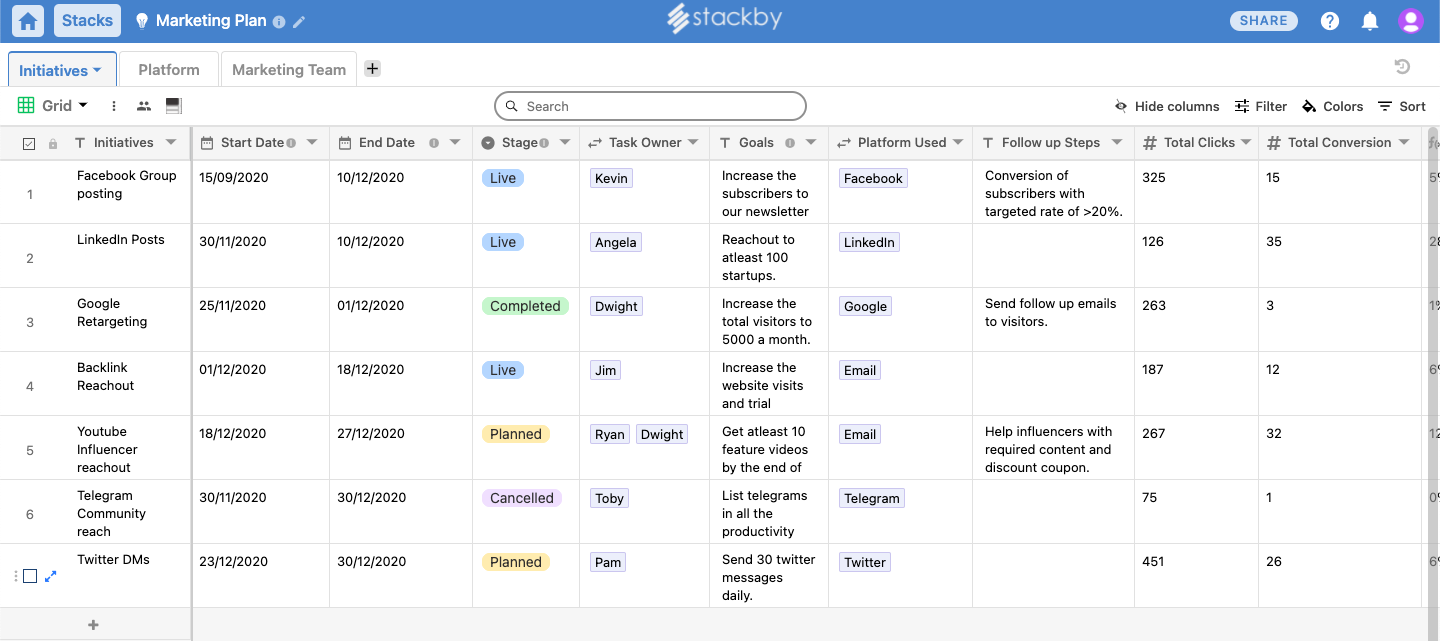Expand the Twitter DMs row
Image resolution: width=1440 pixels, height=641 pixels.
point(51,576)
